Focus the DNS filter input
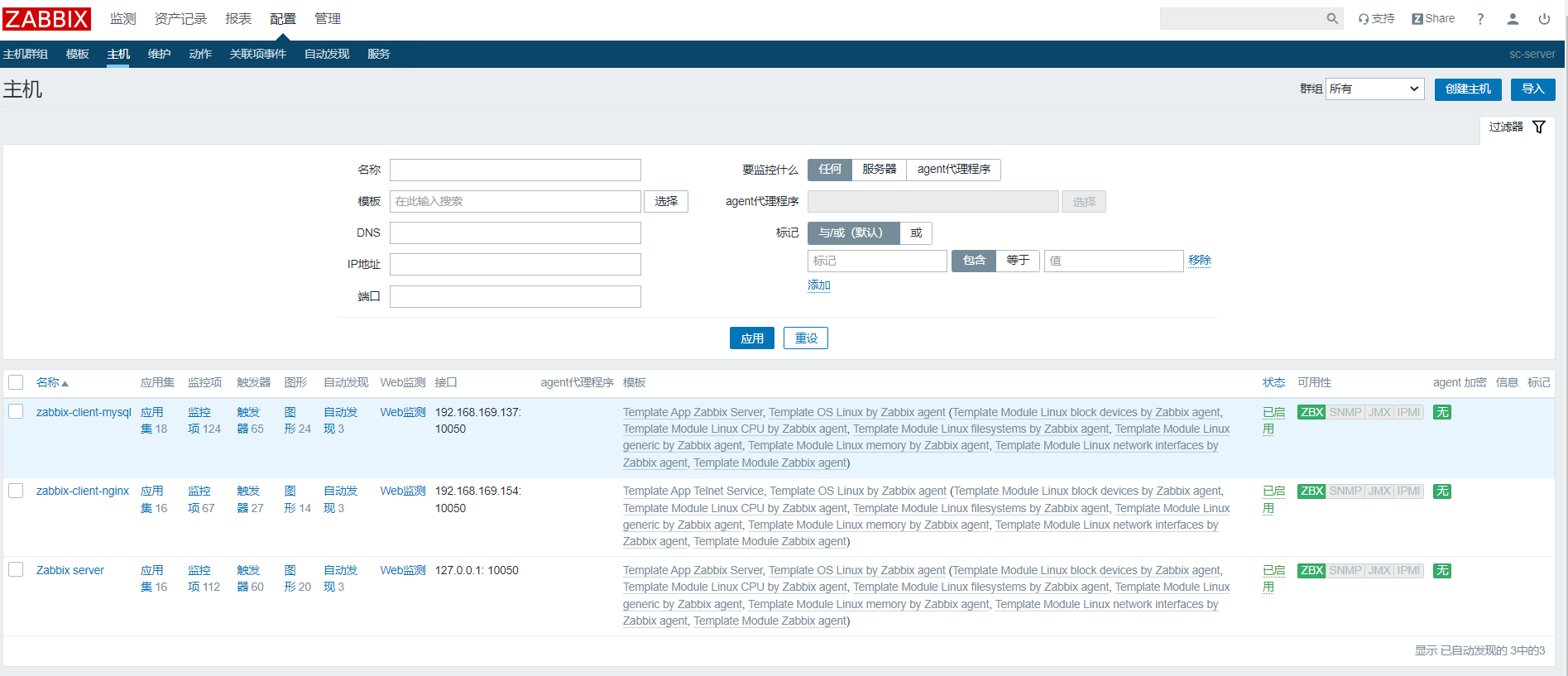The width and height of the screenshot is (1568, 676). coord(515,233)
